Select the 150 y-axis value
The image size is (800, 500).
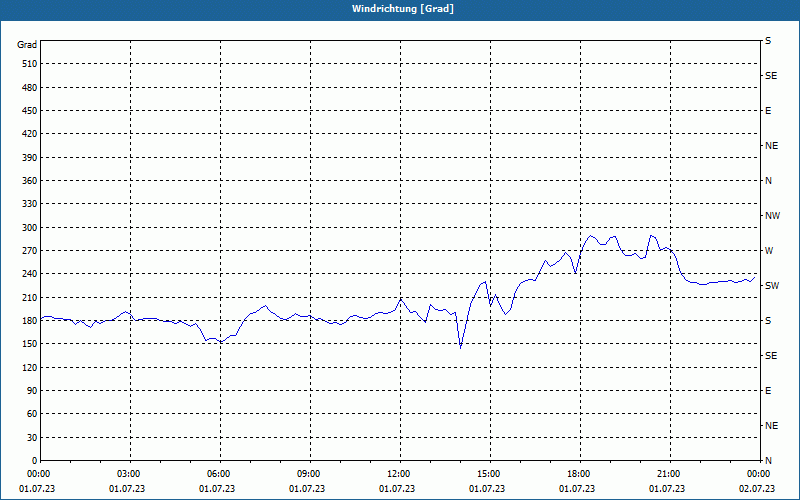point(30,344)
